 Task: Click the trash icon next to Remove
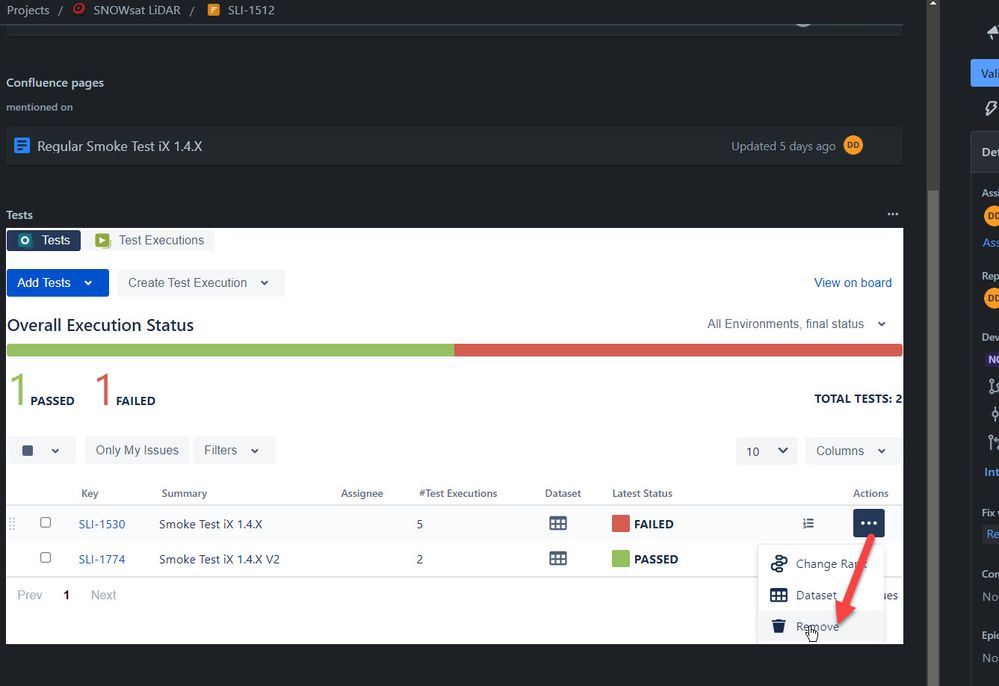coord(779,625)
